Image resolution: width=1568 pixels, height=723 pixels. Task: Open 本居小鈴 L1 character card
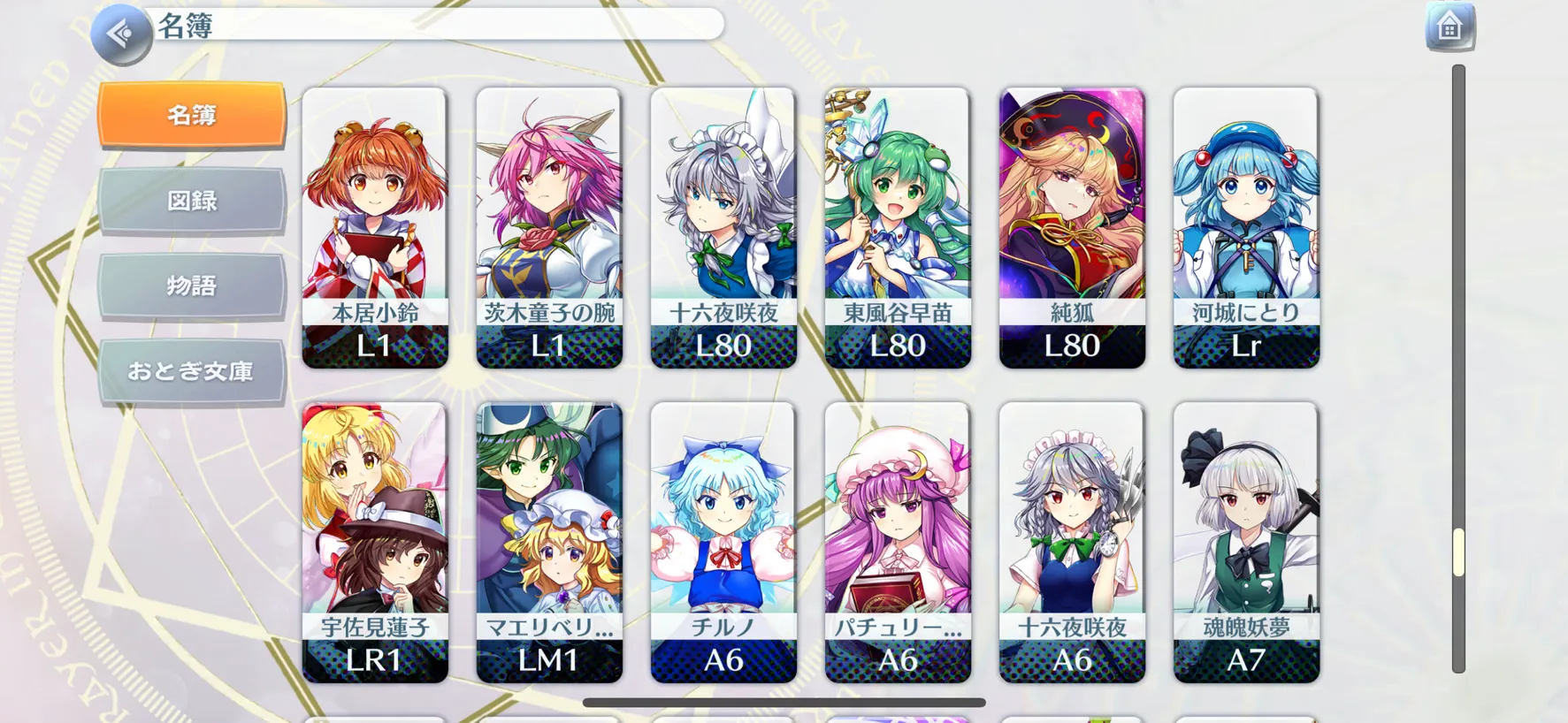click(x=375, y=227)
